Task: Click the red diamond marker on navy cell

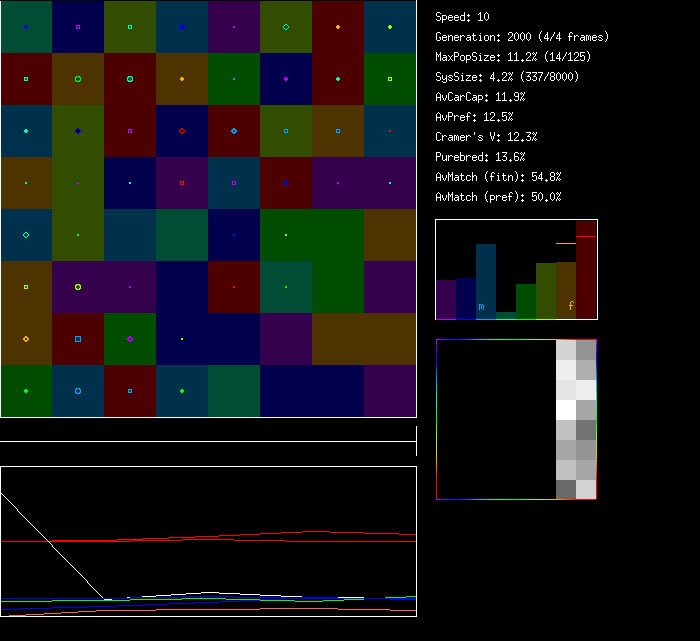Action: point(182,131)
